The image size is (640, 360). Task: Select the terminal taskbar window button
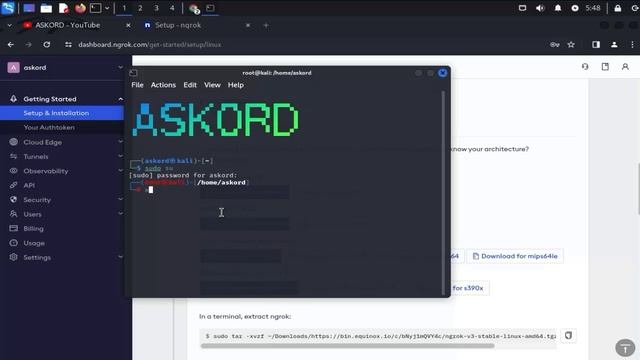(210, 8)
